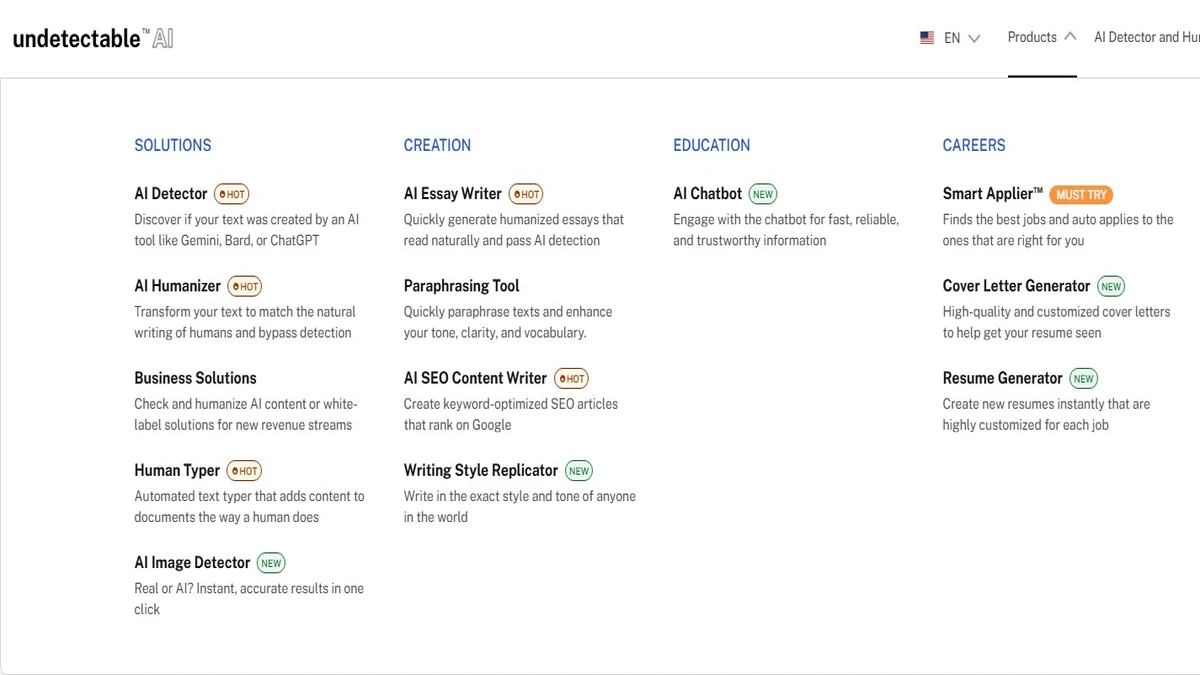Click 'Transform your text to match' description
1200x675 pixels.
245,322
